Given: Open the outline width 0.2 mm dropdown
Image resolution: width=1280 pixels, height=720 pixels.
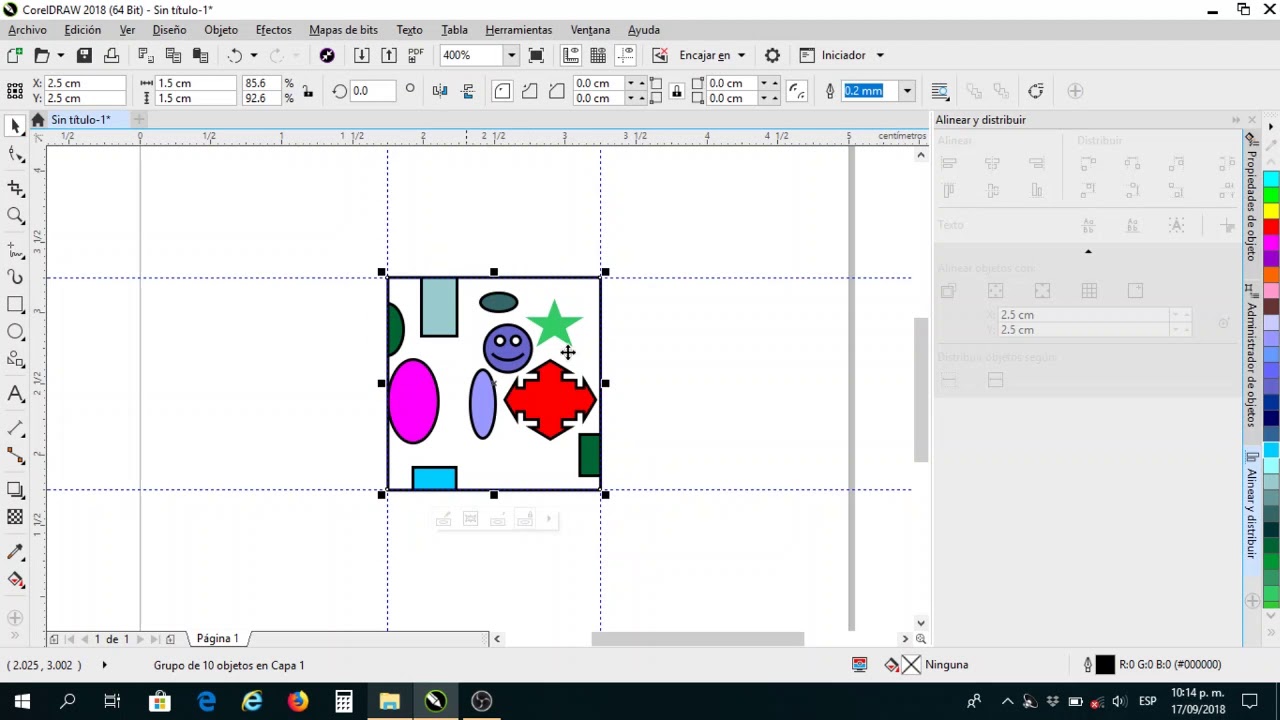Looking at the screenshot, I should tap(907, 91).
